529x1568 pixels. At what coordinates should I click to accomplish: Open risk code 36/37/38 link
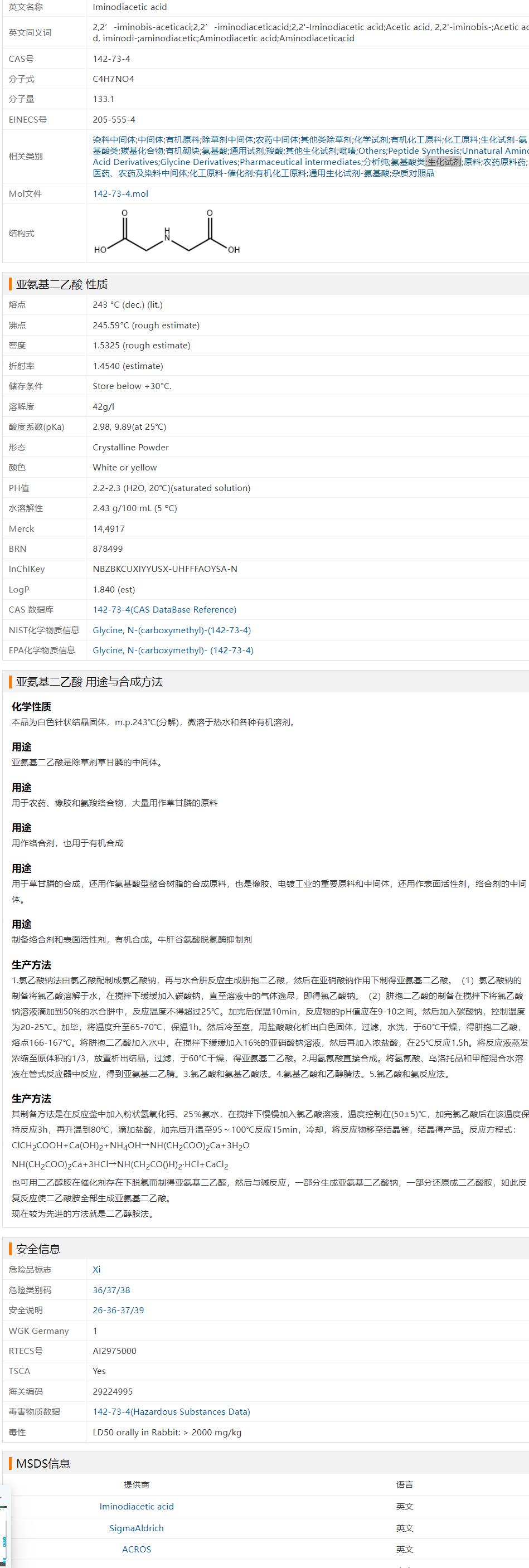pyautogui.click(x=111, y=1290)
